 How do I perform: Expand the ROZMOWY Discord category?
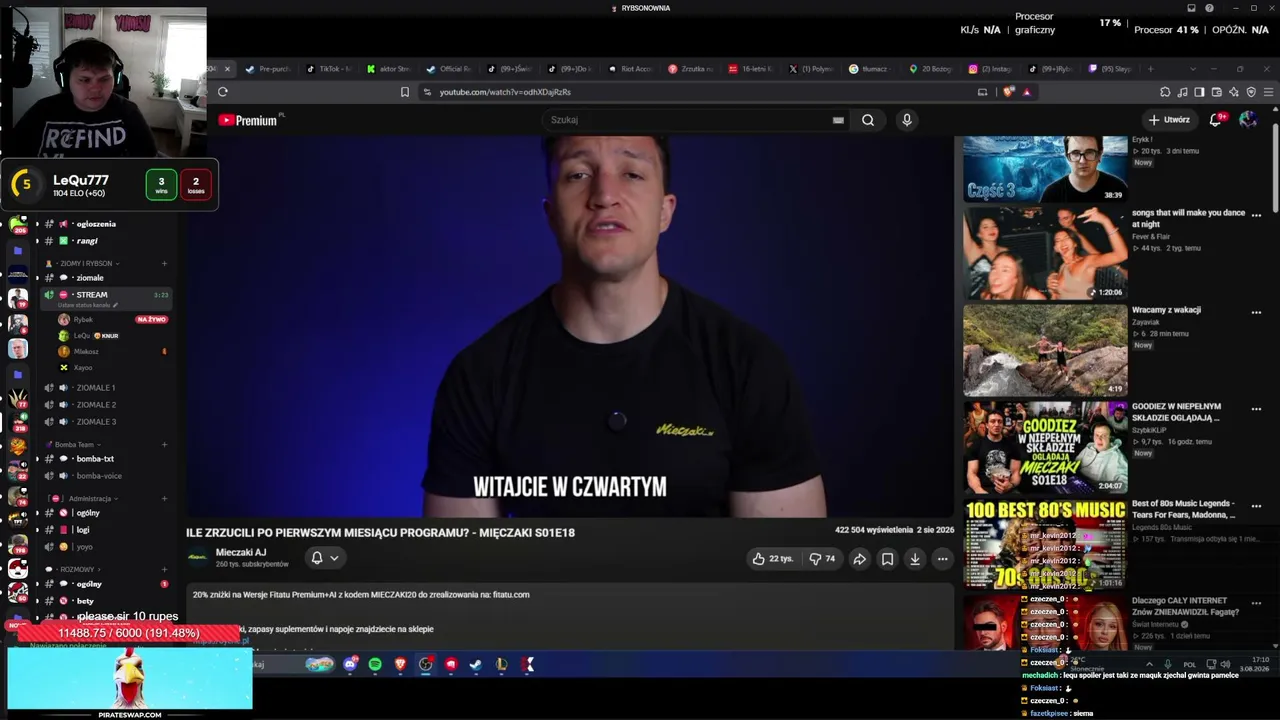(72, 569)
